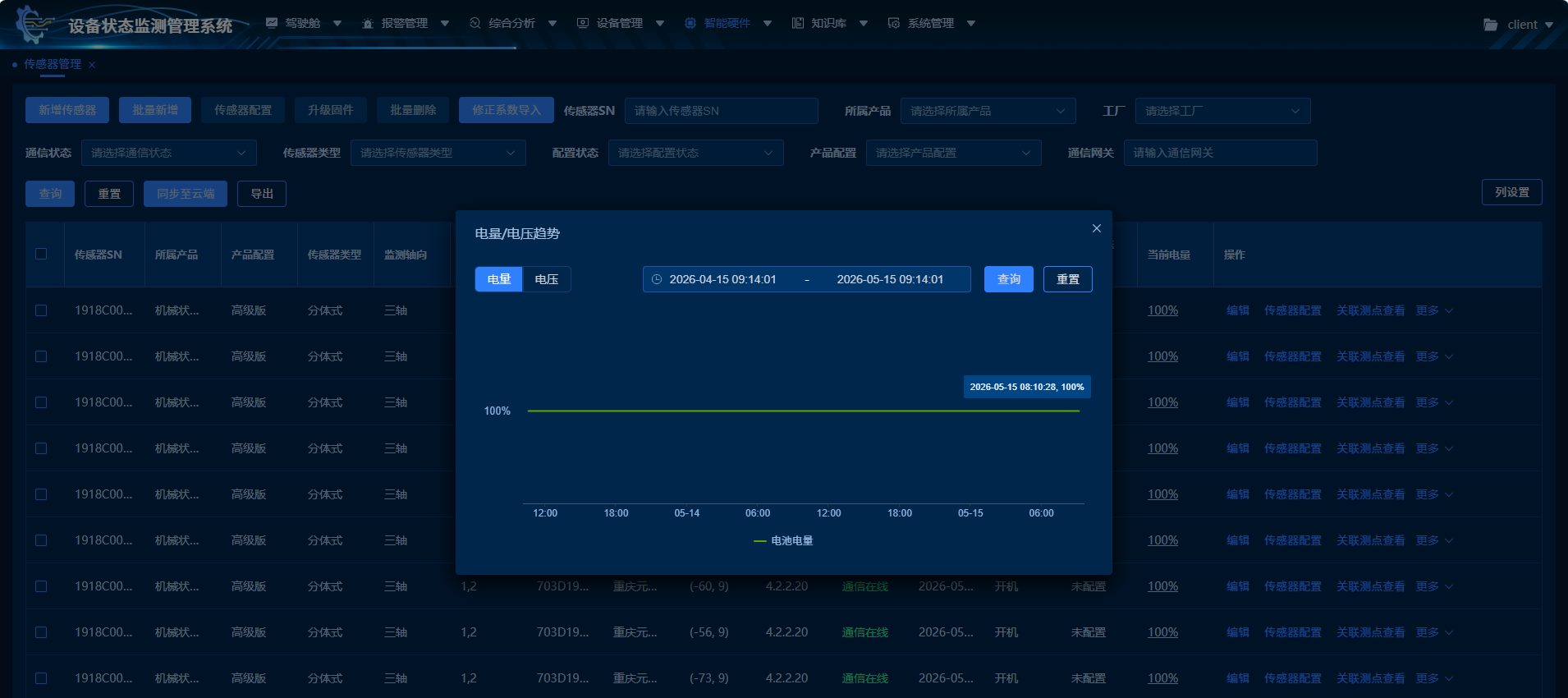Toggle the select-all checkbox in table header
1568x698 pixels.
tap(41, 254)
